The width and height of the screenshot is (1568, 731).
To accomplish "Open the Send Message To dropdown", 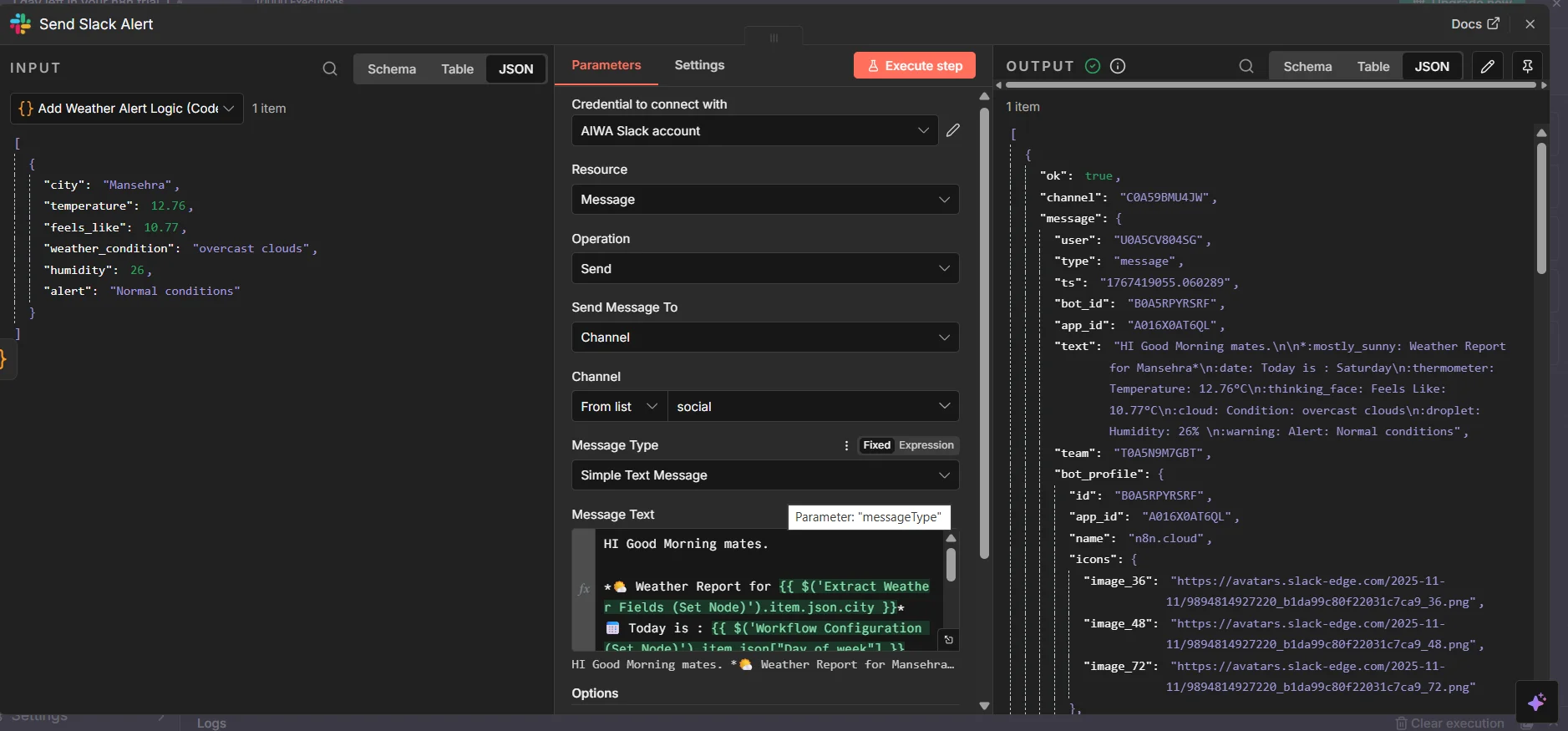I will (x=765, y=338).
